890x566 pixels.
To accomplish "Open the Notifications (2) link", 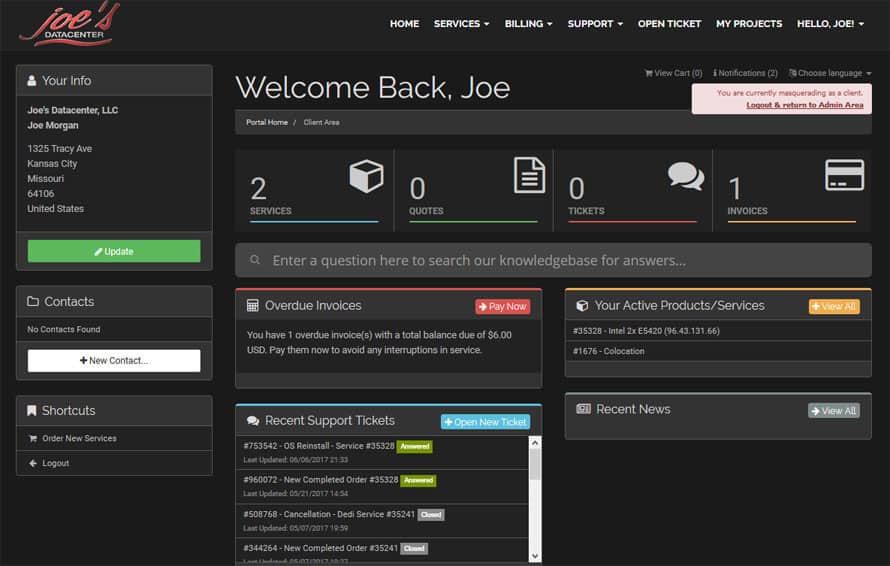I will pos(745,73).
